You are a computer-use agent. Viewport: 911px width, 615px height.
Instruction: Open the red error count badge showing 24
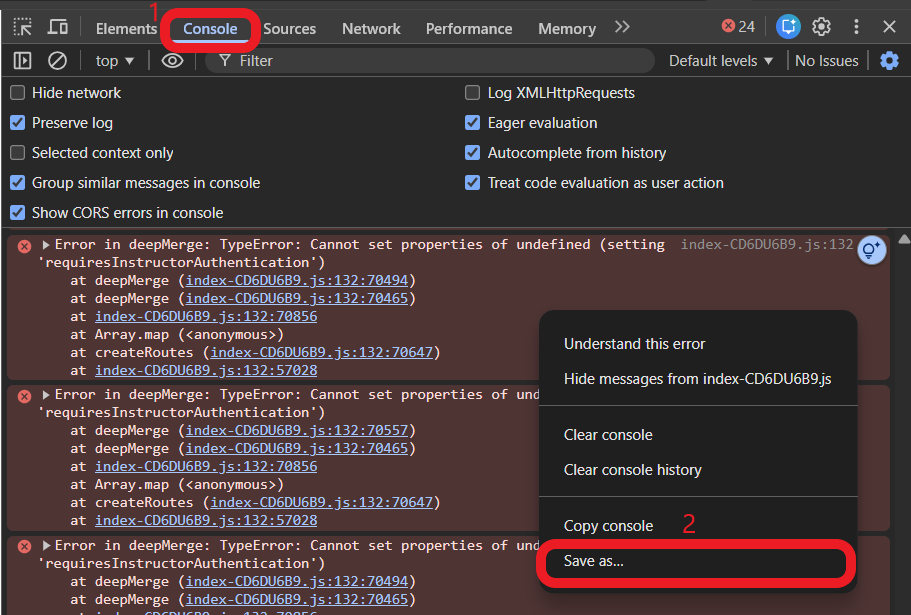pyautogui.click(x=738, y=26)
